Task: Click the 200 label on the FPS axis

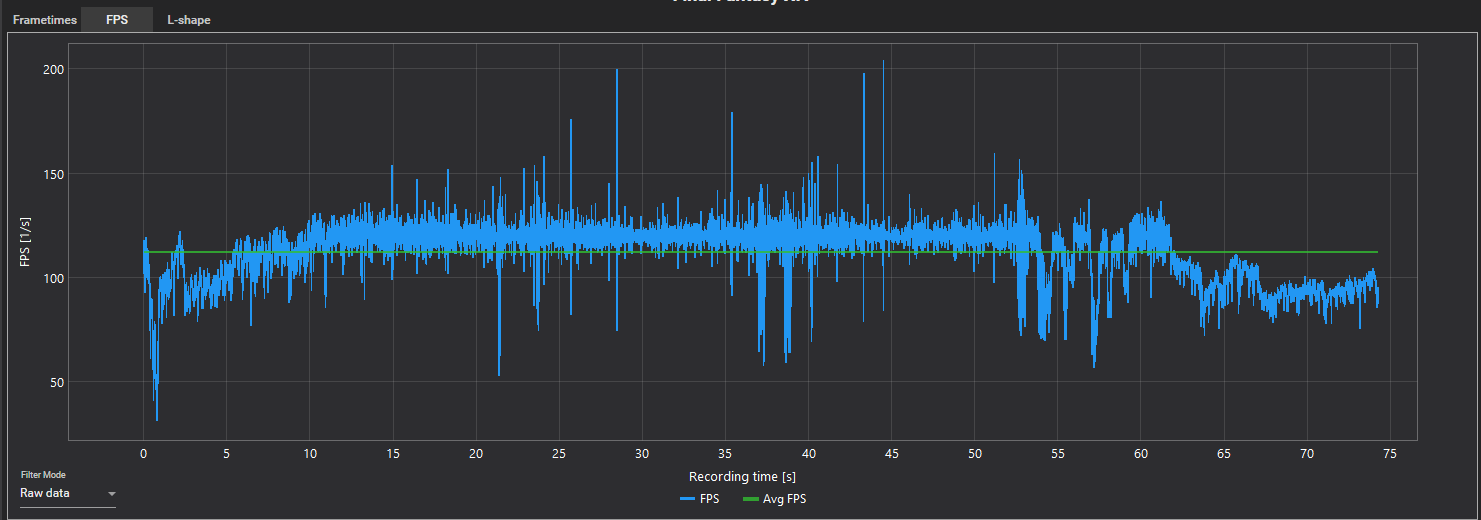Action: click(54, 69)
